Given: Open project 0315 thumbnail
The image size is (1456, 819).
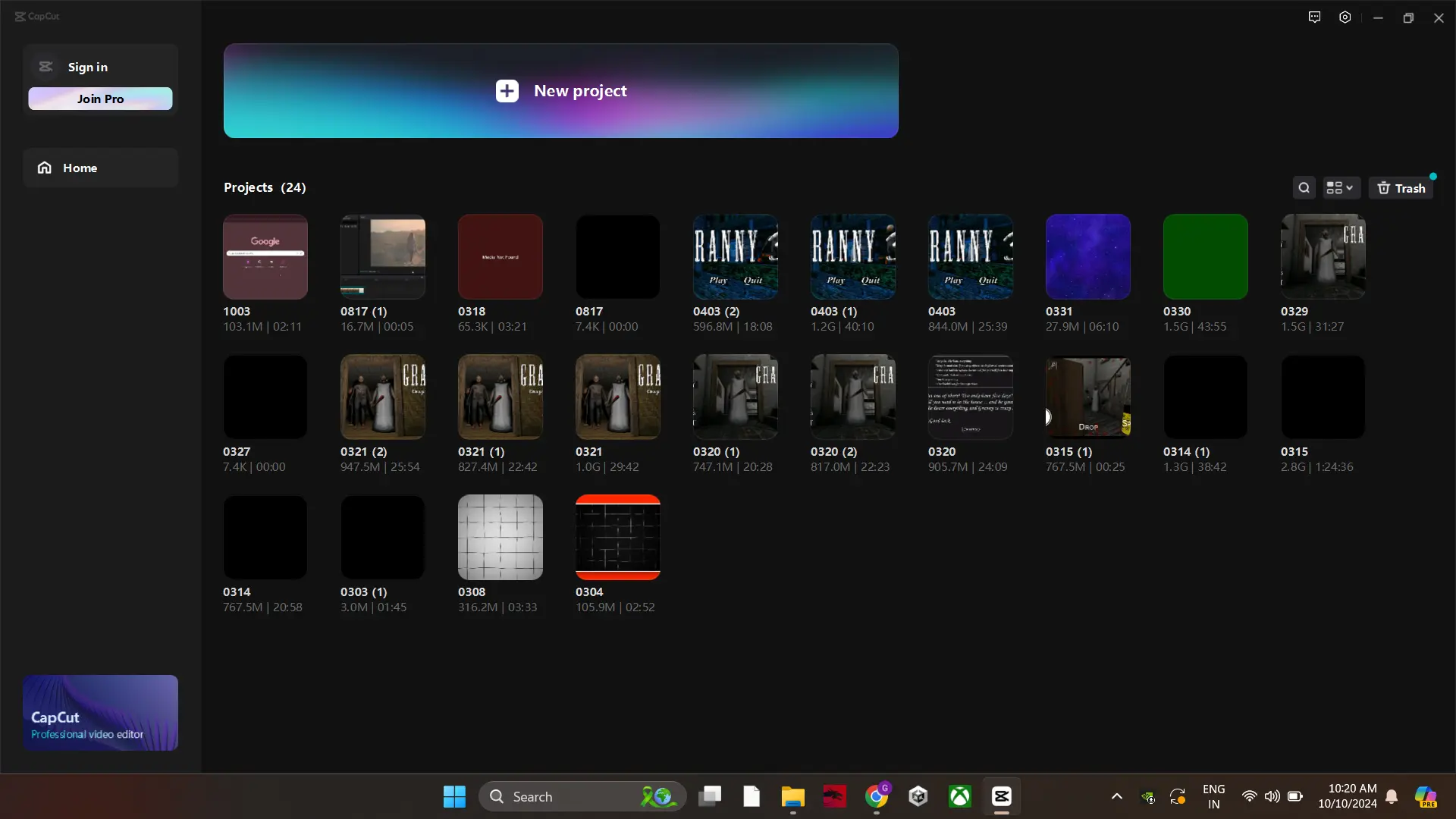Looking at the screenshot, I should 1323,397.
